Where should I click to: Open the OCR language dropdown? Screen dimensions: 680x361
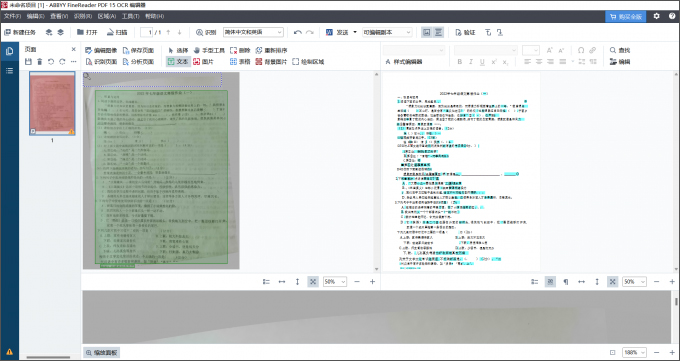(253, 33)
